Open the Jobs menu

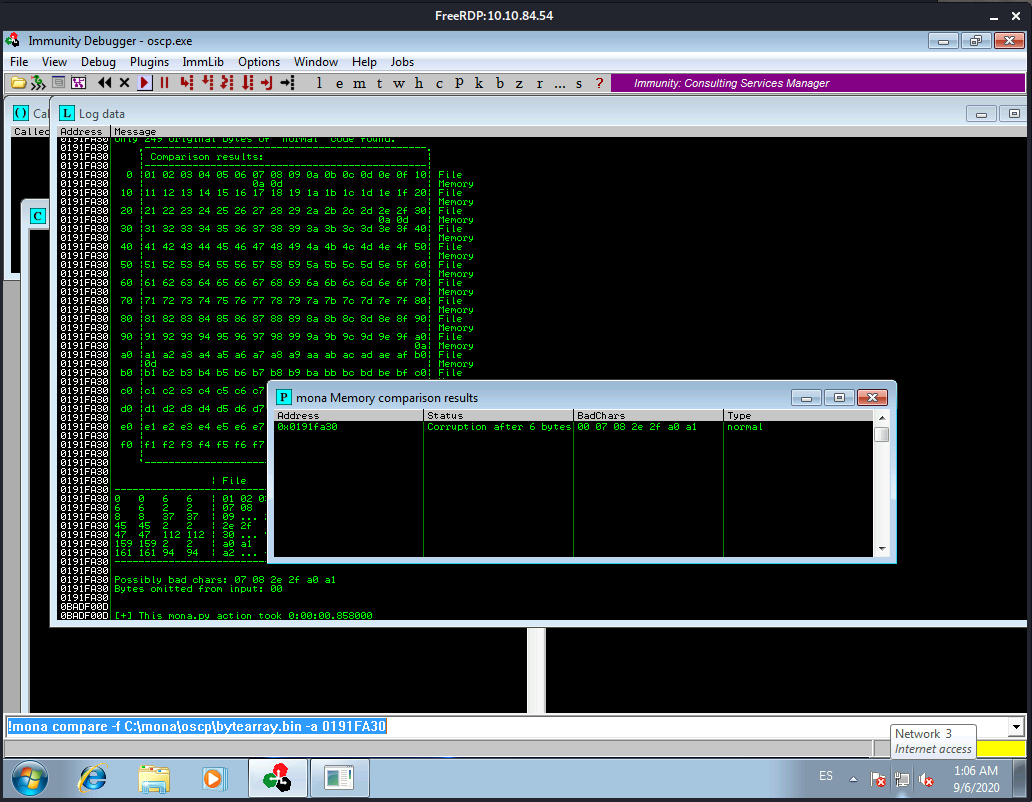tap(402, 62)
